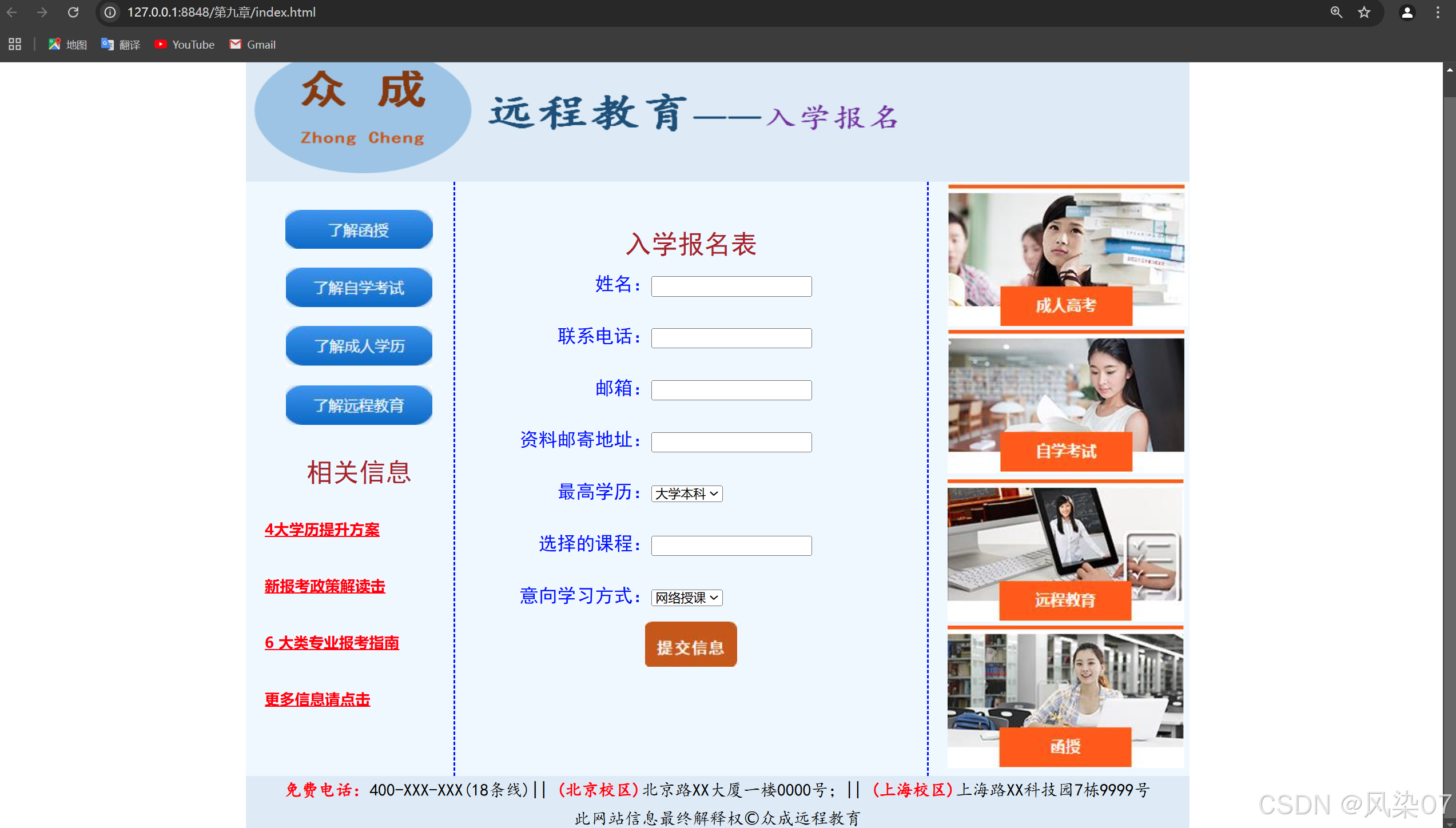Open the browser three-dot menu

coord(1438,12)
